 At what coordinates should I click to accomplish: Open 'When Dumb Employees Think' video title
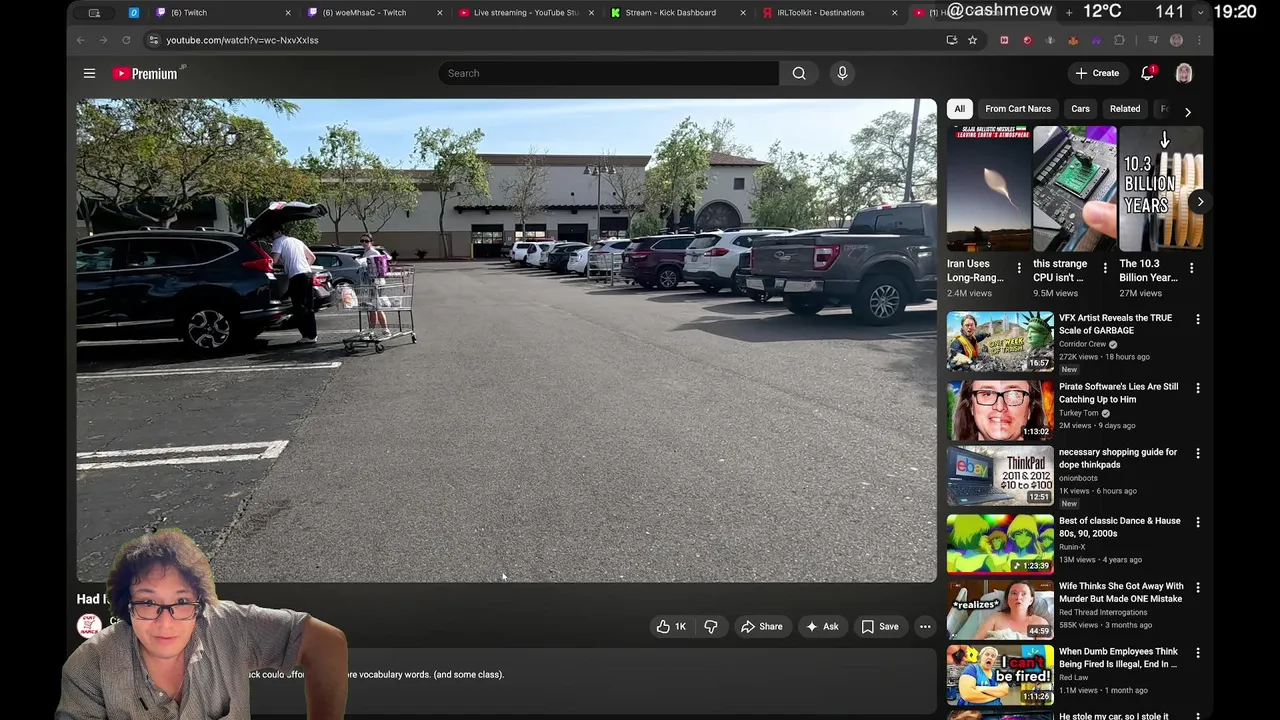point(1118,658)
